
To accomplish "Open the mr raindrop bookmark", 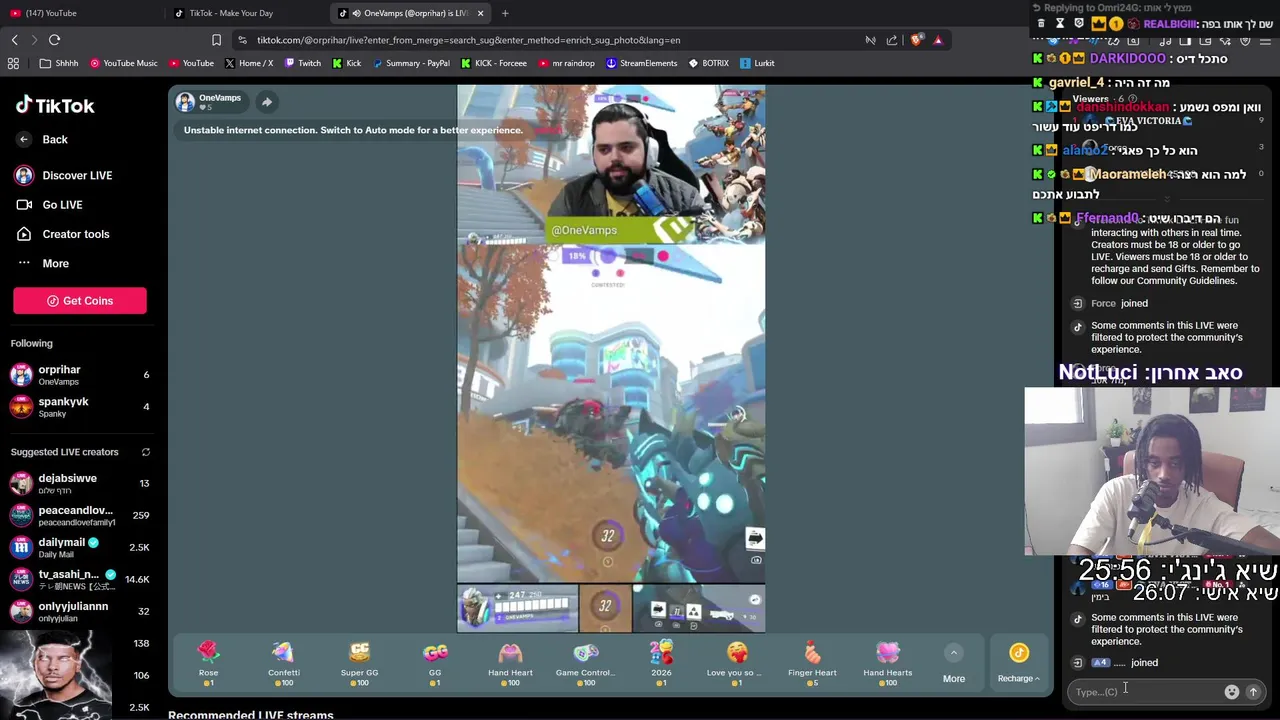I will [566, 63].
